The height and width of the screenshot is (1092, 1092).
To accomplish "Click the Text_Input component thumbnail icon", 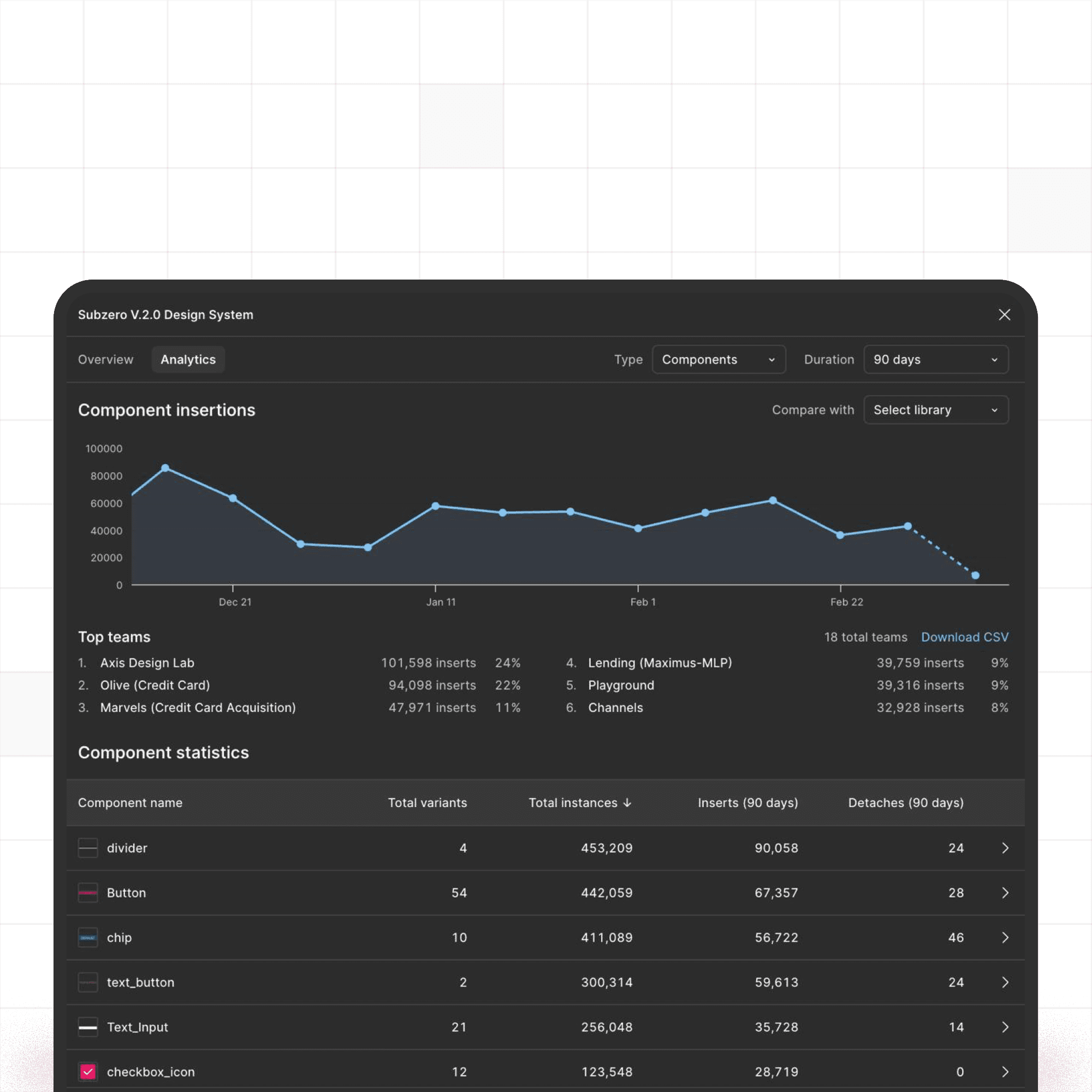I will pyautogui.click(x=87, y=1027).
